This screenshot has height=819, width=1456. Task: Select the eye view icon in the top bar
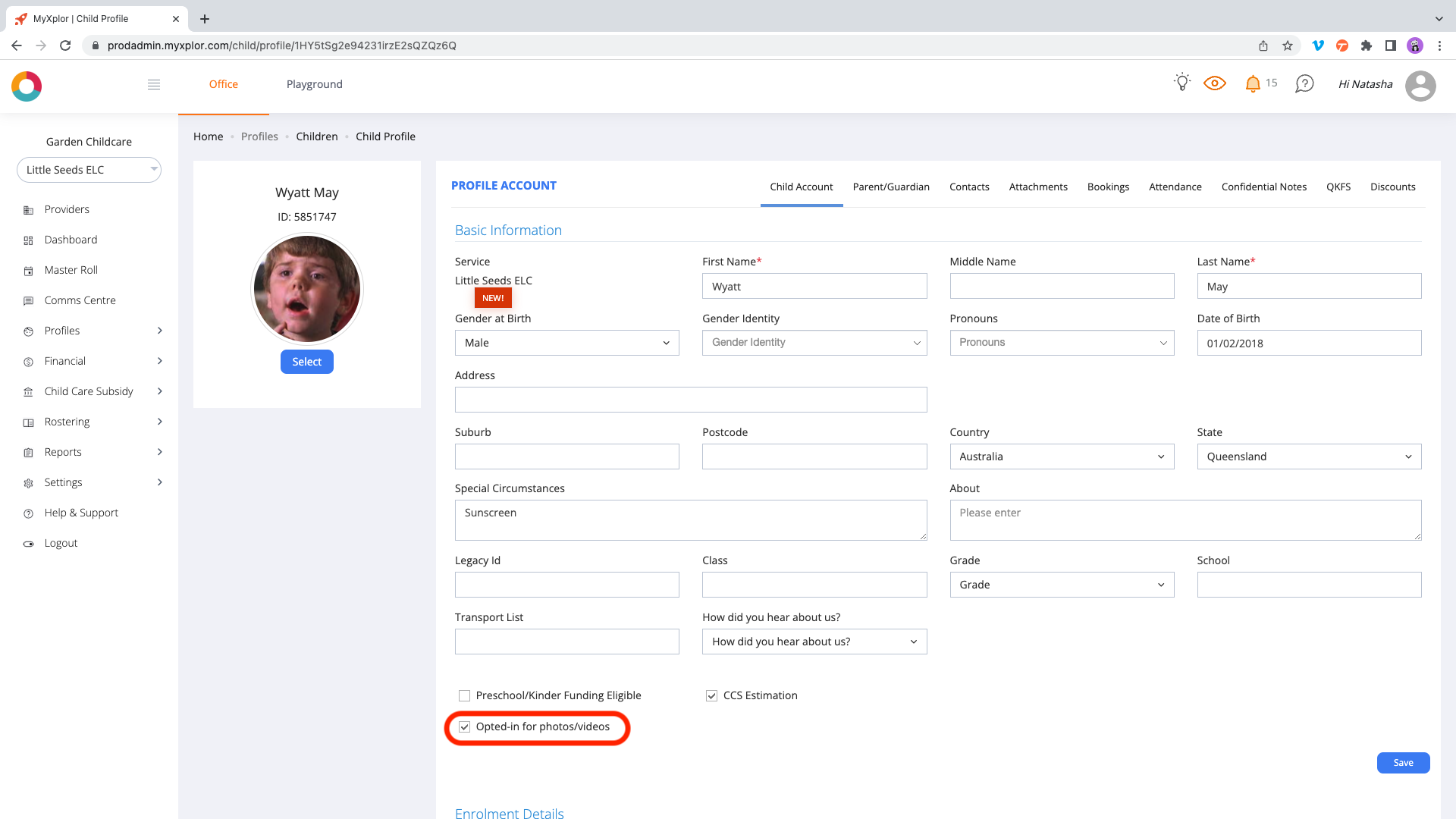tap(1214, 83)
